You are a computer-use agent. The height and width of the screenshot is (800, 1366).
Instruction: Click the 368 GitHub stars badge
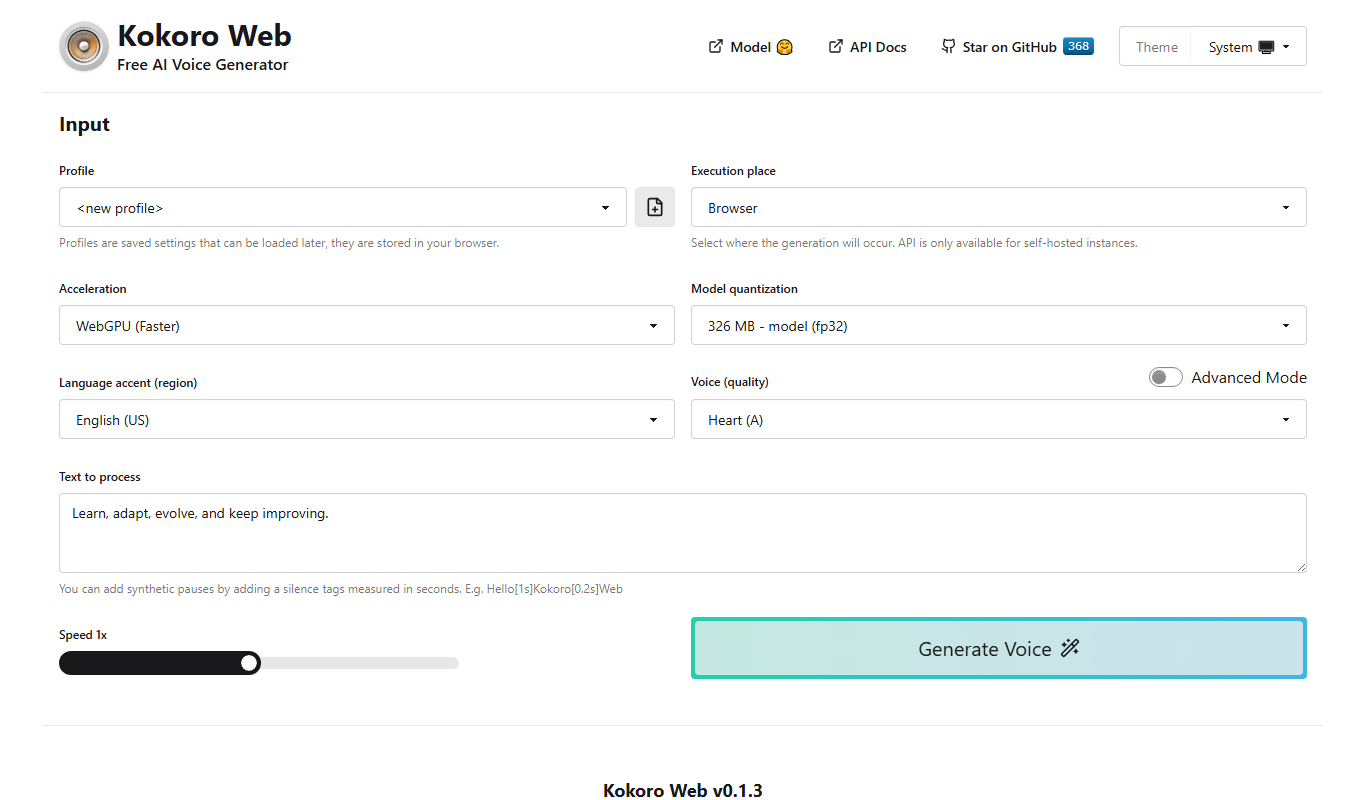[x=1078, y=46]
